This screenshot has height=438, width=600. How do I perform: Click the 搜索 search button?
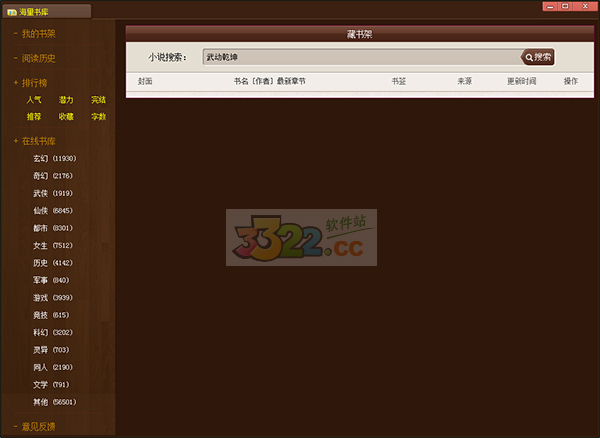click(538, 57)
